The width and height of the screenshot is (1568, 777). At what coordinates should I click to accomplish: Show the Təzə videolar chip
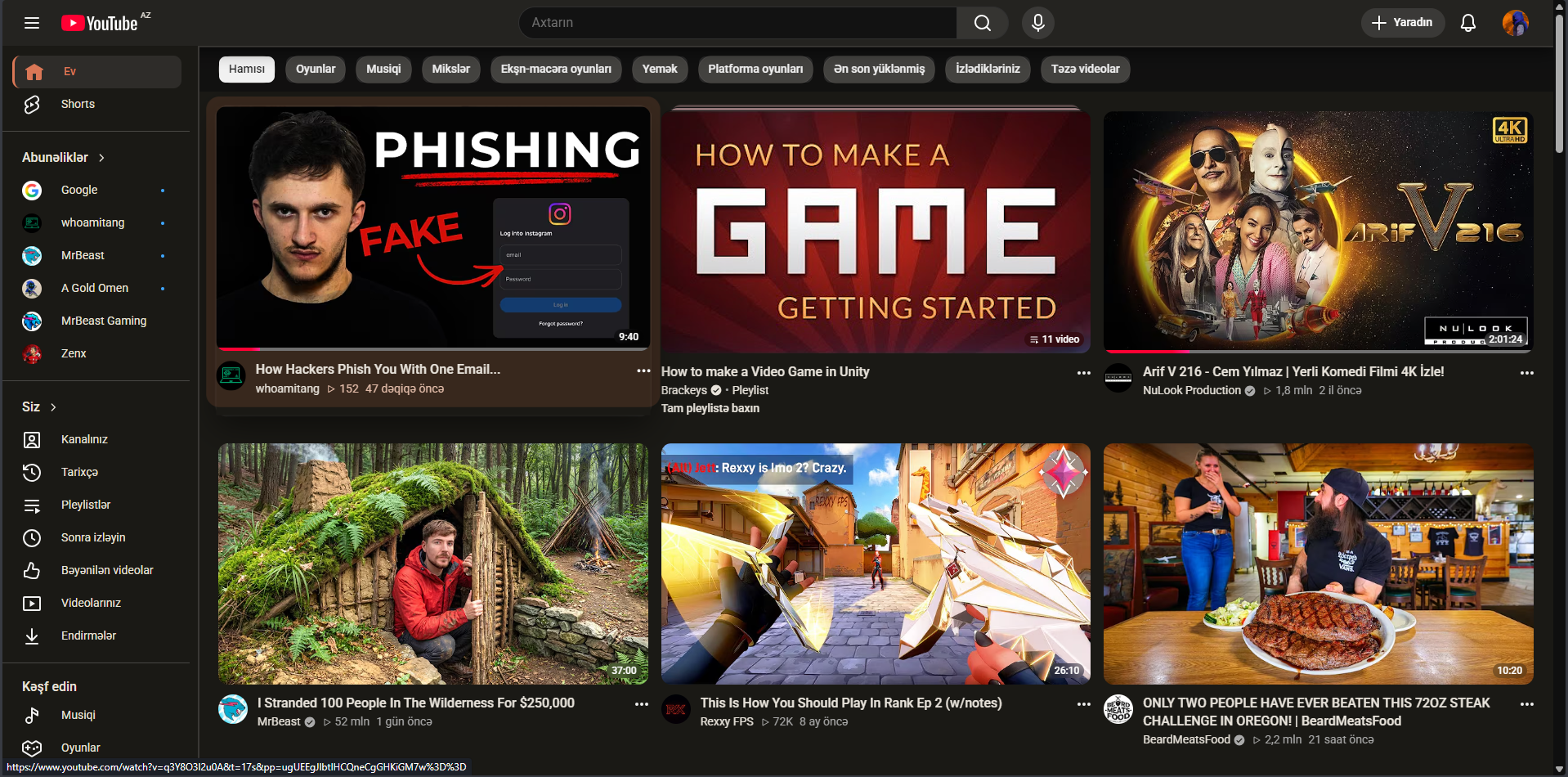(1086, 70)
